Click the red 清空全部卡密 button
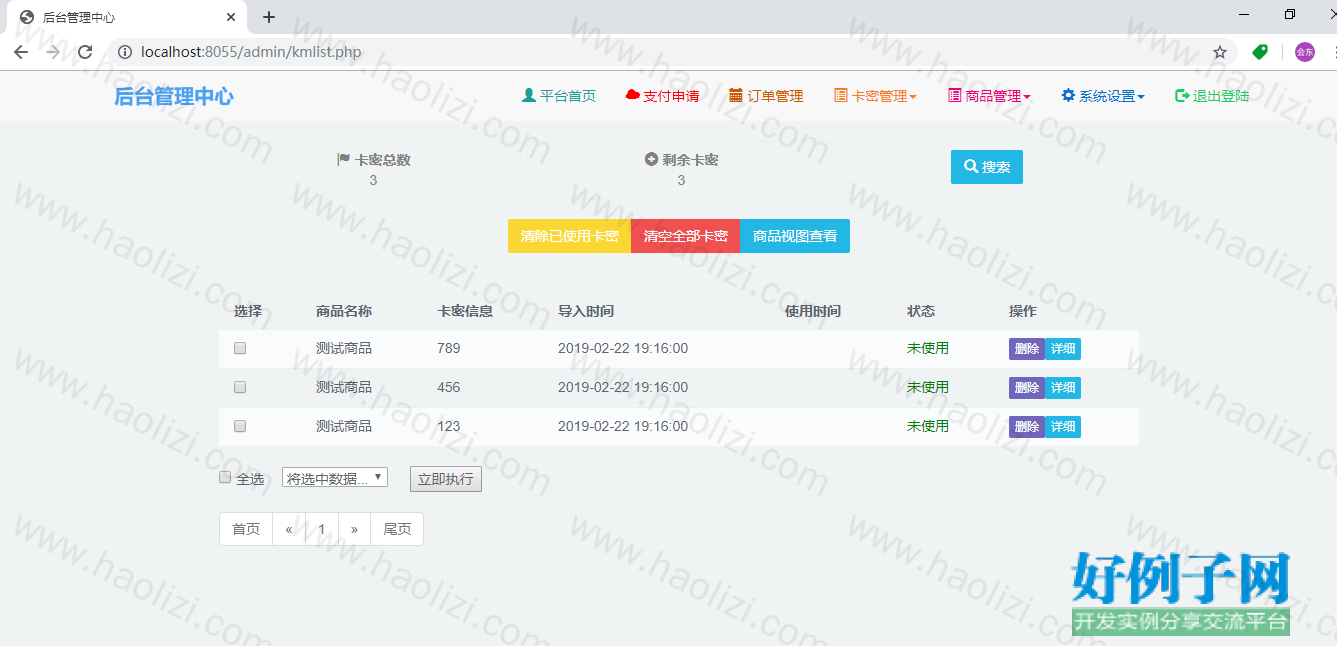This screenshot has height=646, width=1337. tap(685, 236)
